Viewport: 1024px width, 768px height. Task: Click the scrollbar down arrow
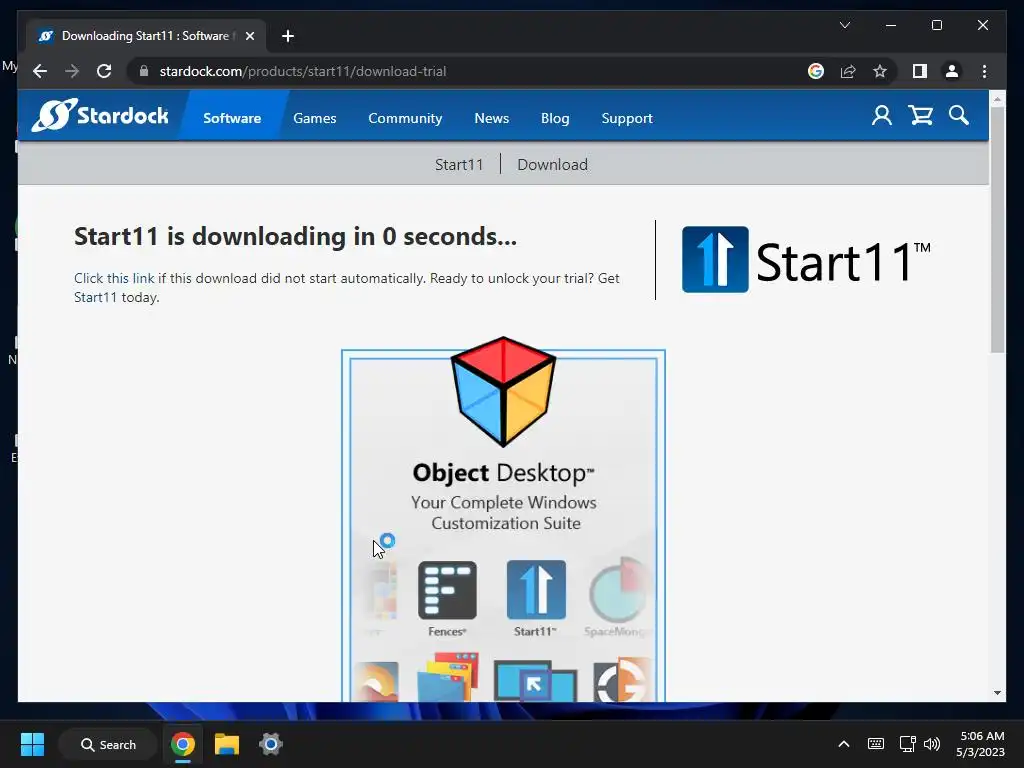pos(997,693)
